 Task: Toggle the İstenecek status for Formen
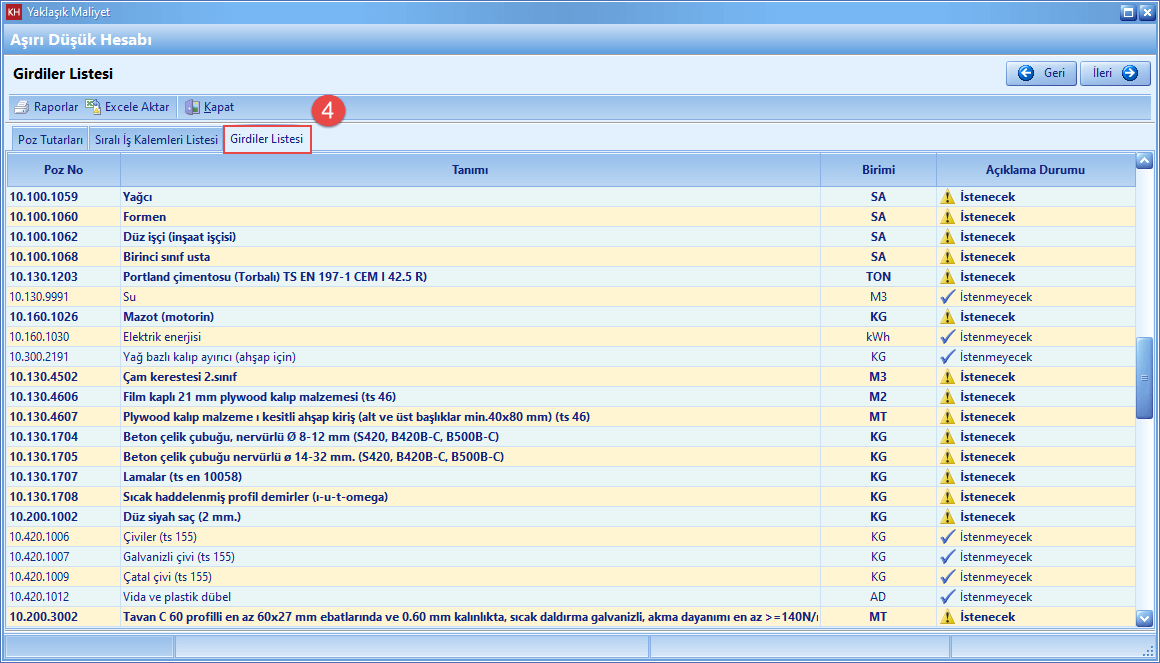click(987, 217)
